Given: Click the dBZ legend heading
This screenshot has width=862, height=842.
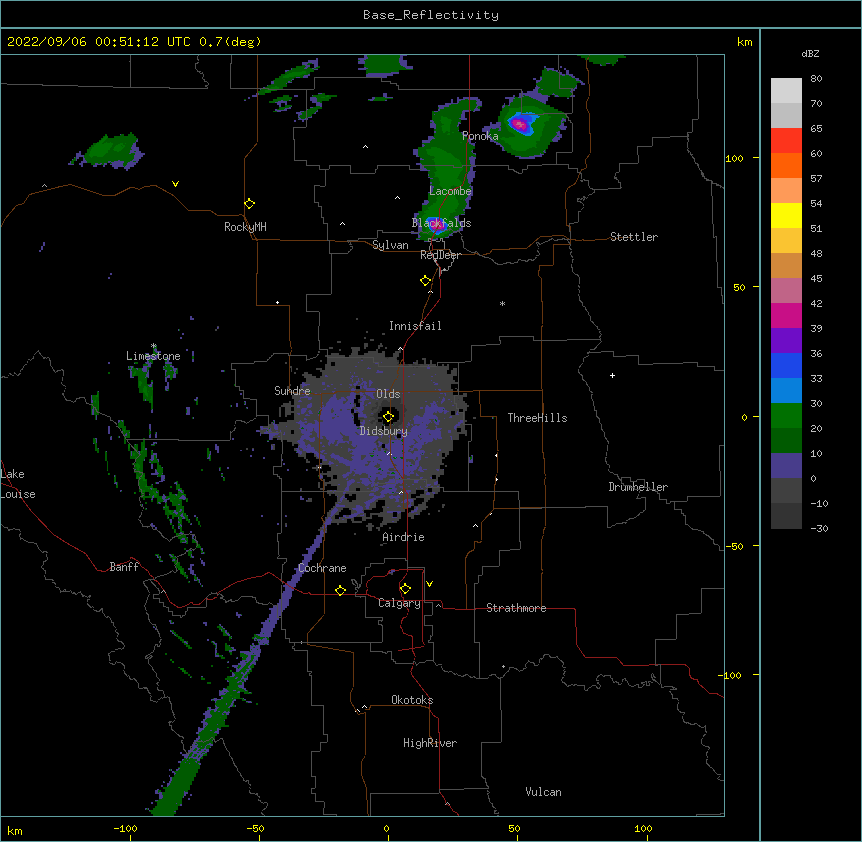Looking at the screenshot, I should [x=810, y=53].
